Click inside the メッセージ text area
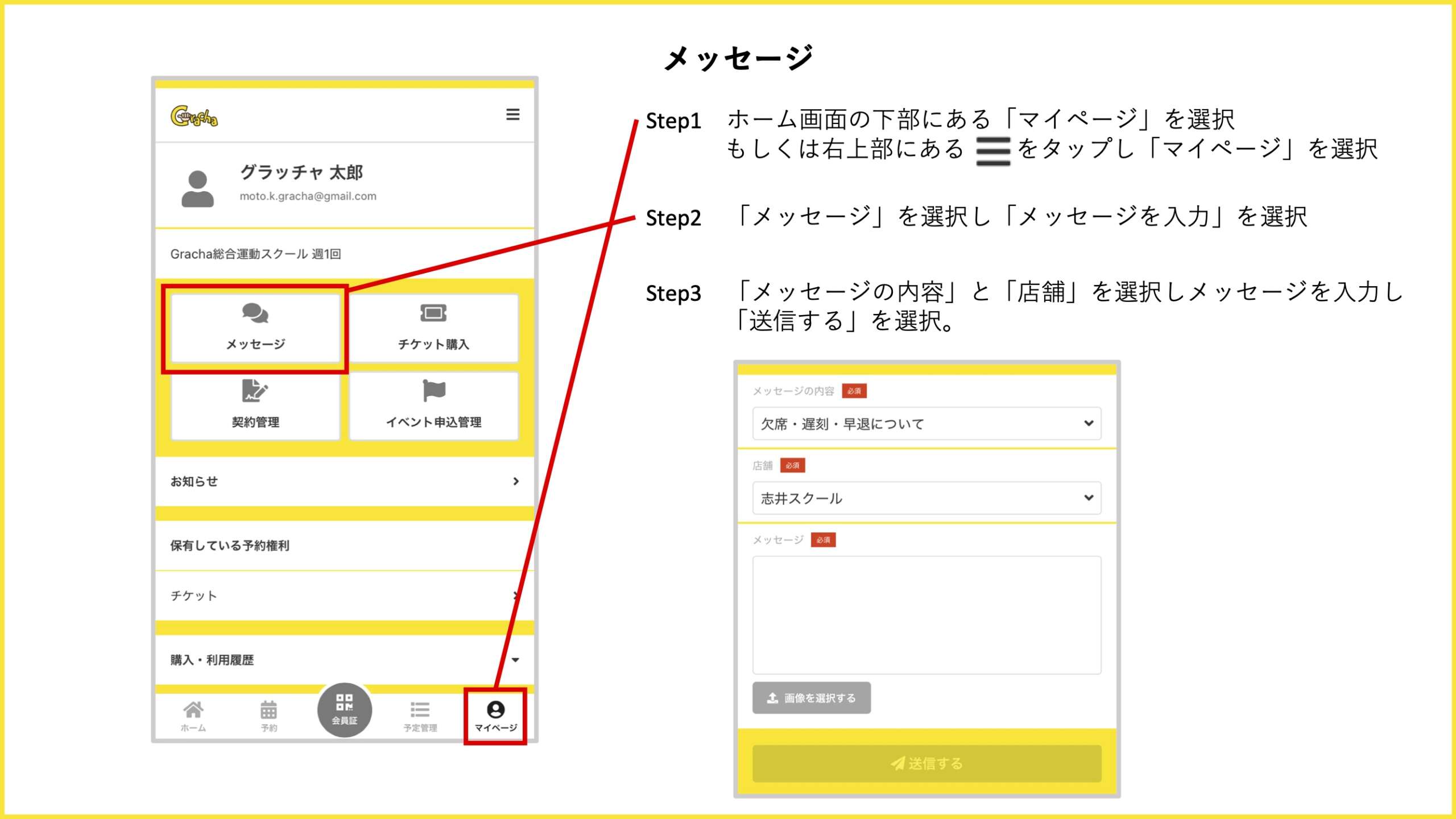The height and width of the screenshot is (819, 1456). 926,615
